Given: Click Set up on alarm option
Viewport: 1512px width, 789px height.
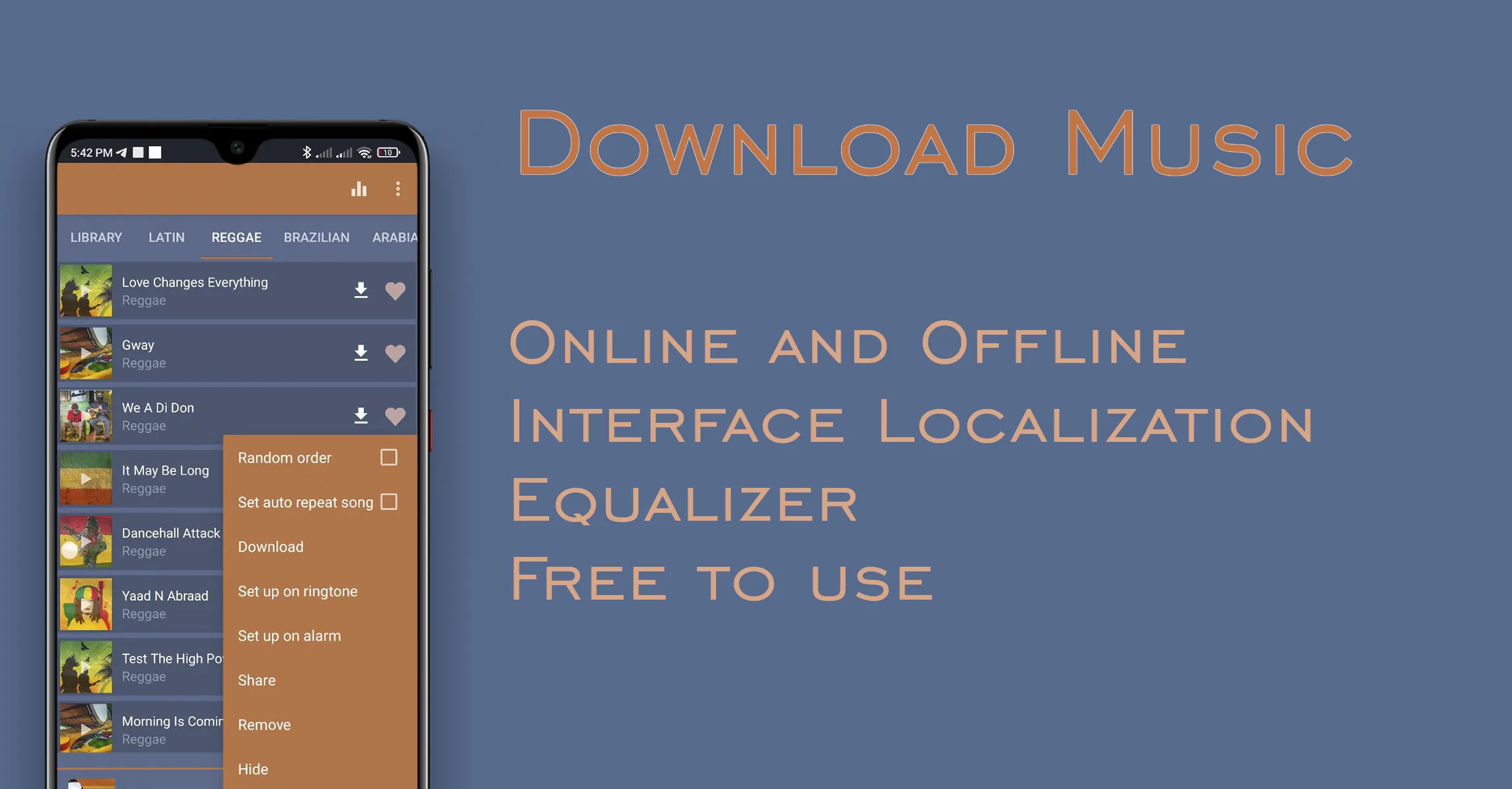Looking at the screenshot, I should [x=290, y=635].
